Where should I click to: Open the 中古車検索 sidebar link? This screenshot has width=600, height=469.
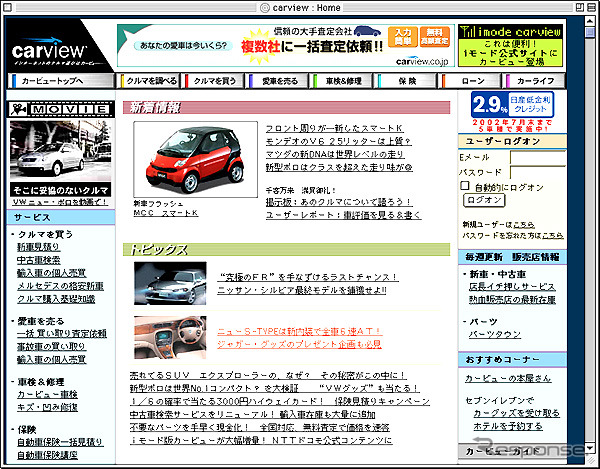coord(38,260)
